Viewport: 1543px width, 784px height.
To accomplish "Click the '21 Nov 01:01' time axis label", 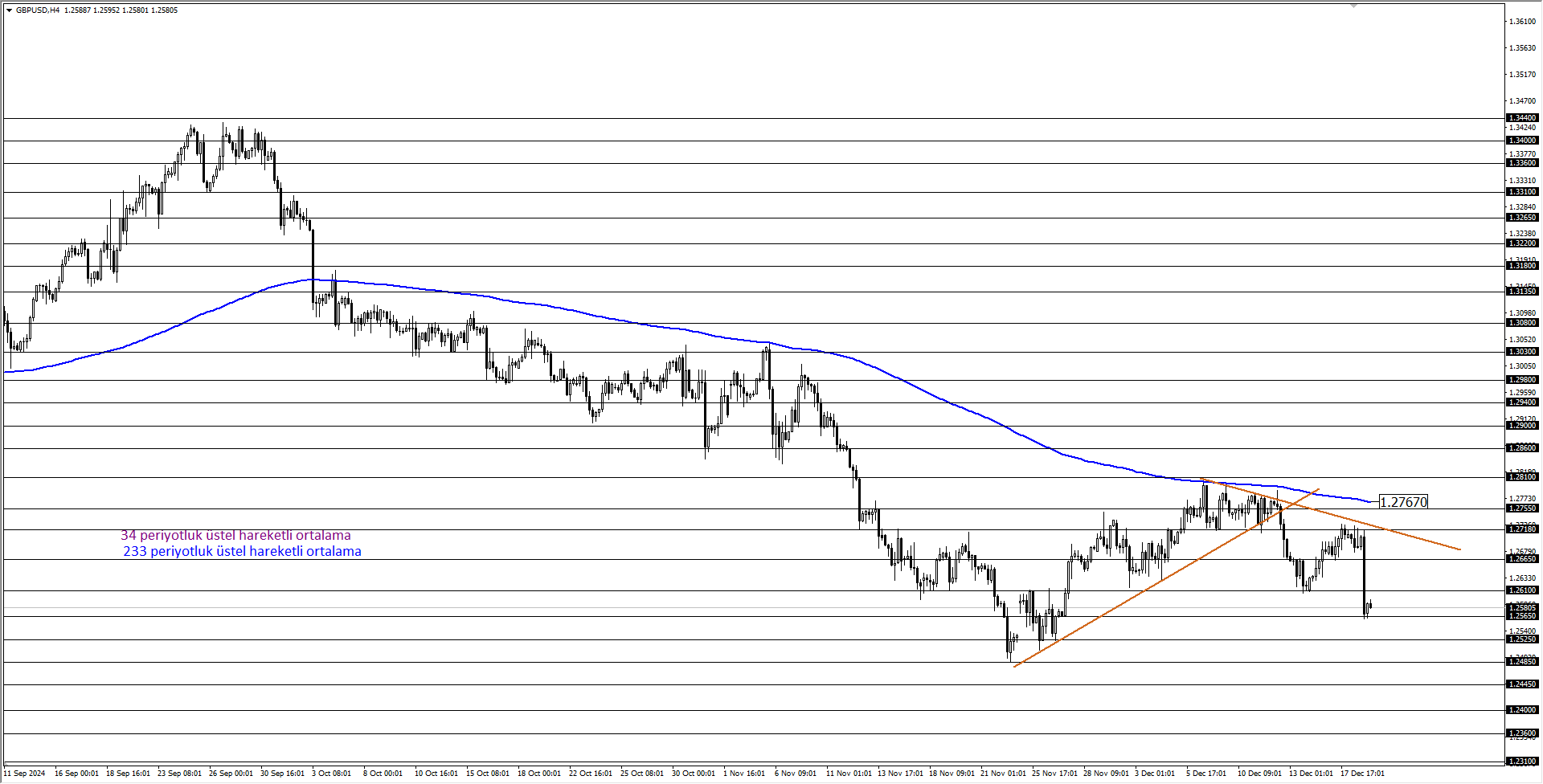I will click(1003, 774).
